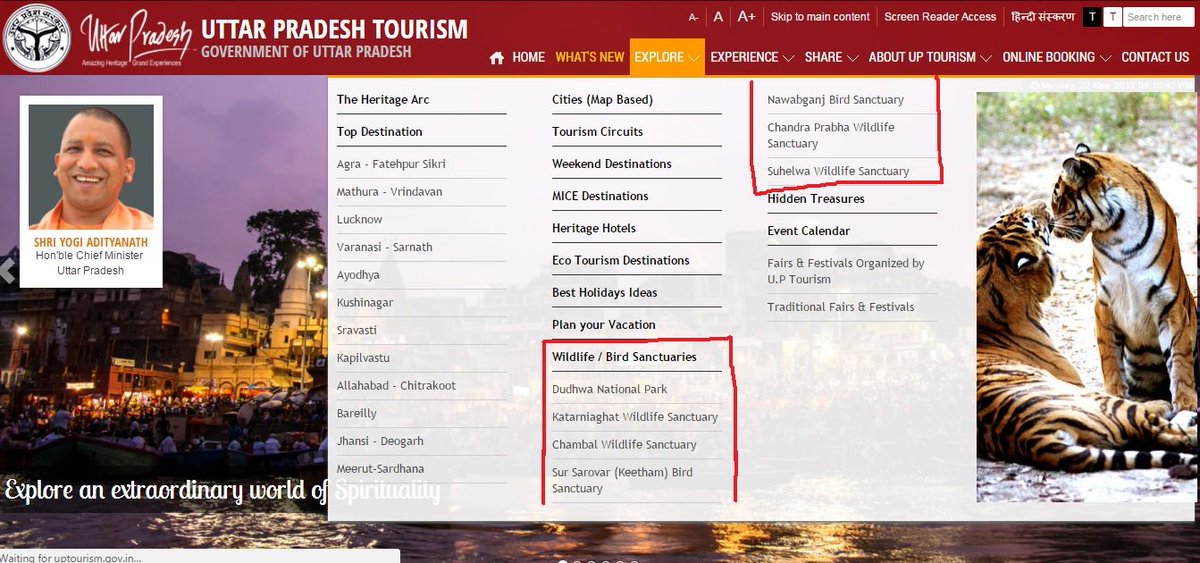
Task: Open the CONTACT US menu item
Action: click(x=1155, y=57)
